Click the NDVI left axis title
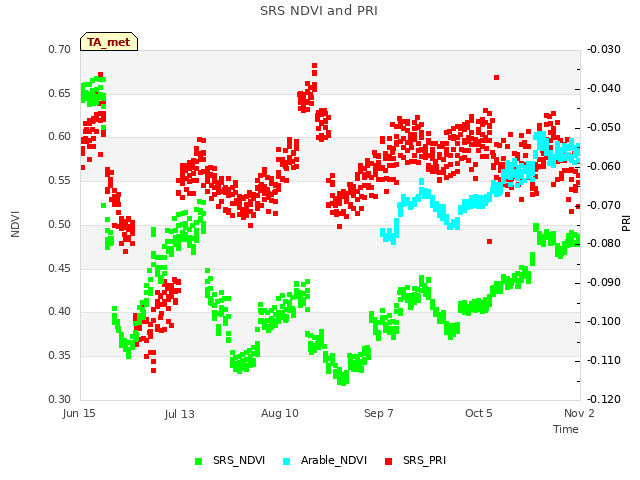The height and width of the screenshot is (480, 640). tap(15, 224)
